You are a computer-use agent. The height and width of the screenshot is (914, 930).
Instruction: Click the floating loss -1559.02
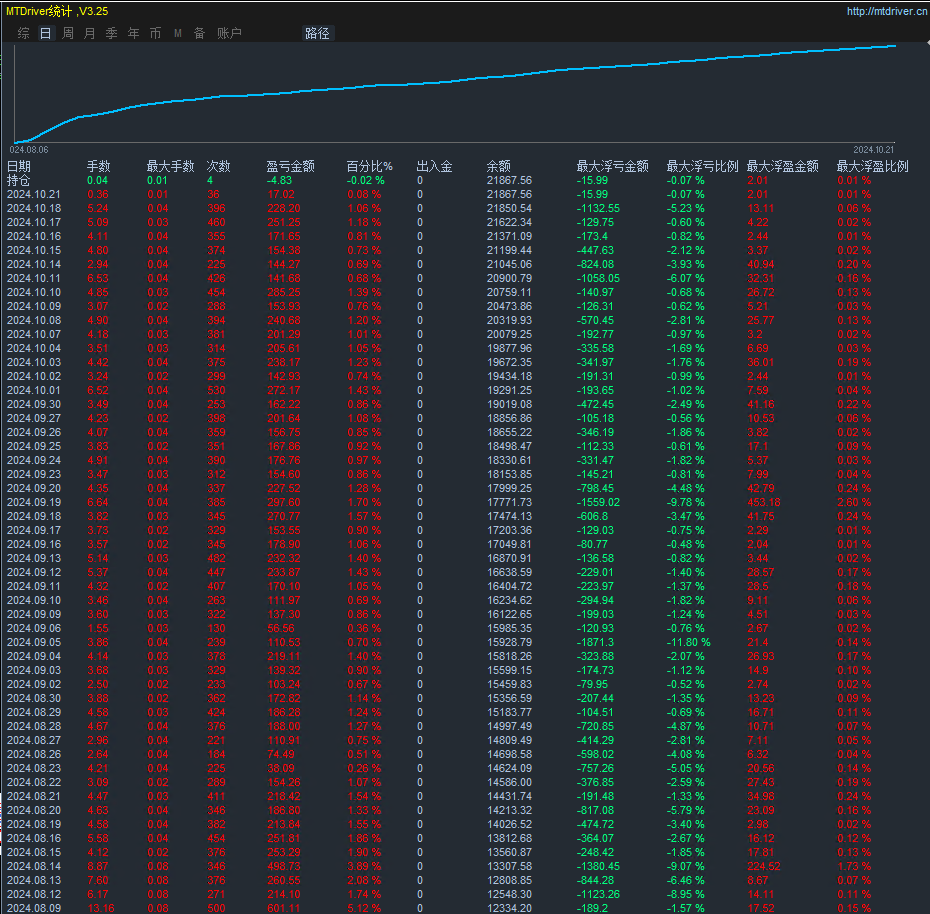click(x=598, y=502)
